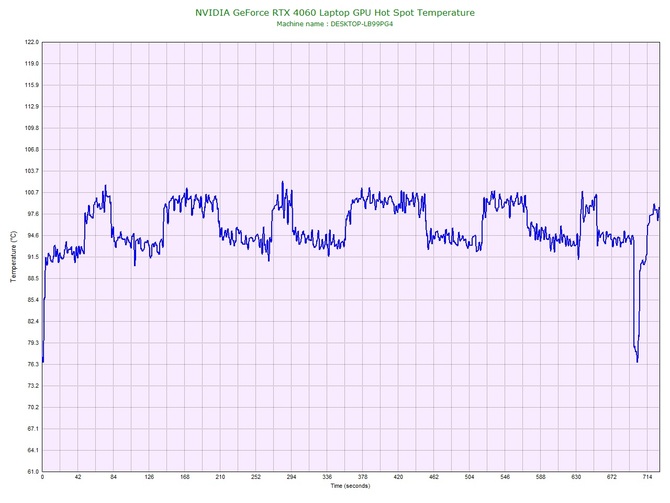Click the 42 x-axis time label
The width and height of the screenshot is (670, 503).
[78, 477]
